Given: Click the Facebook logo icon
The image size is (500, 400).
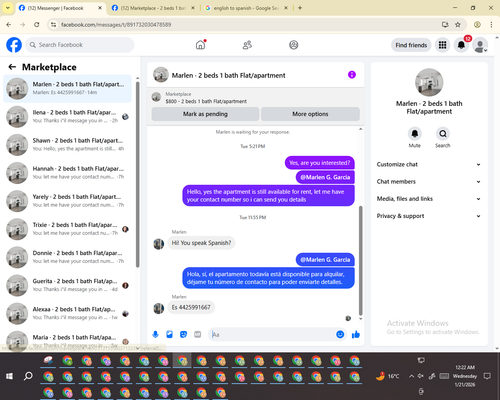Looking at the screenshot, I should 14,45.
